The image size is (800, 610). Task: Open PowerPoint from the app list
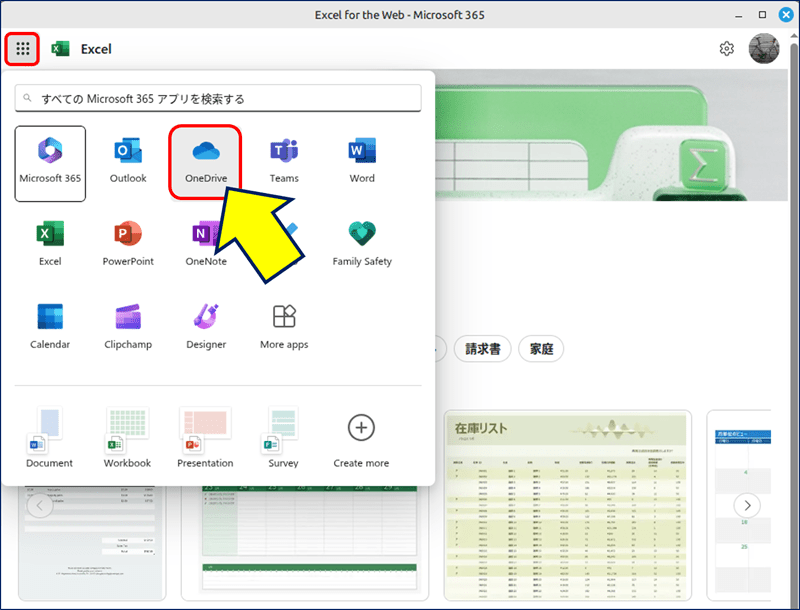click(128, 244)
